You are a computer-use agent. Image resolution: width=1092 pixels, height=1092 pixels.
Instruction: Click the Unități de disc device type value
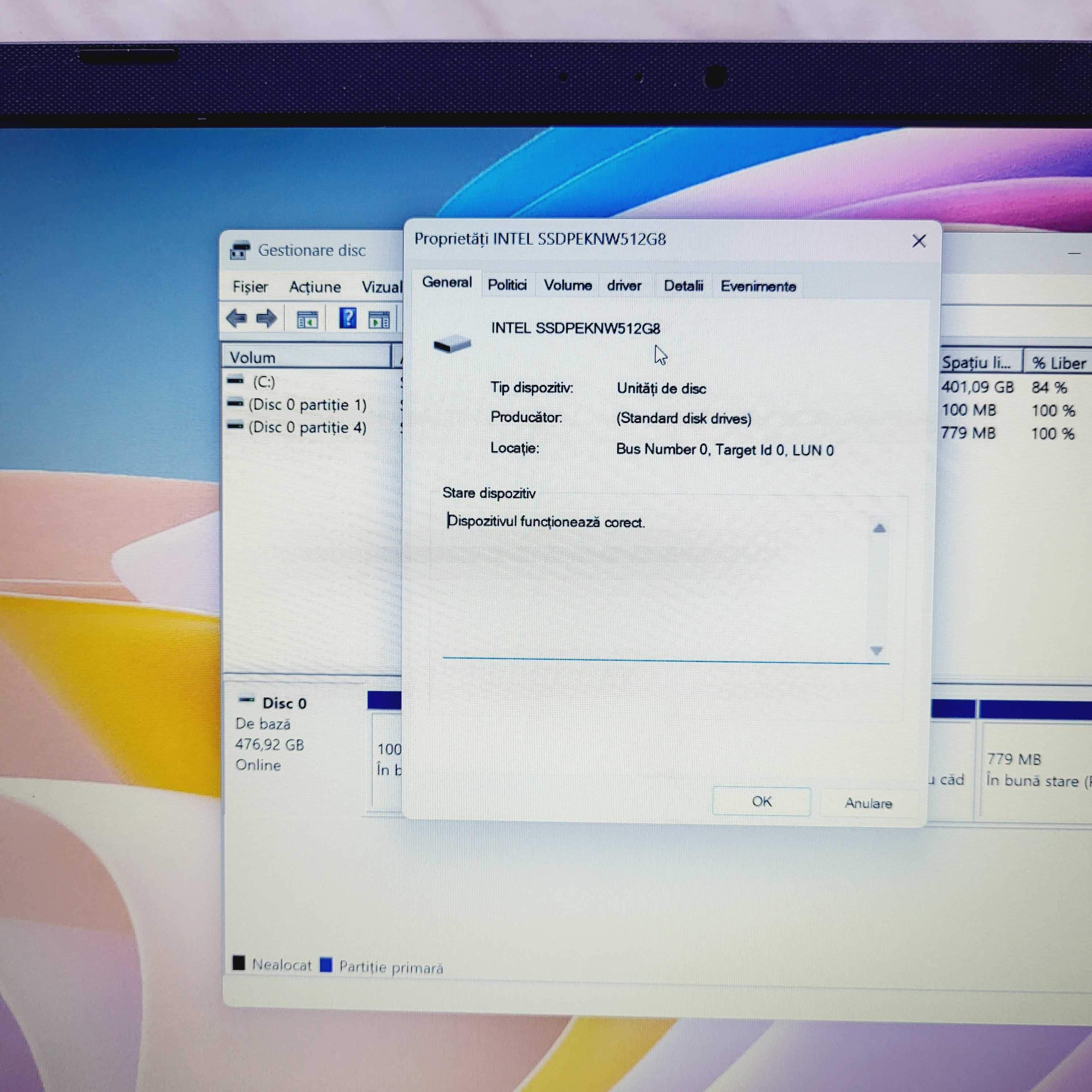point(661,388)
